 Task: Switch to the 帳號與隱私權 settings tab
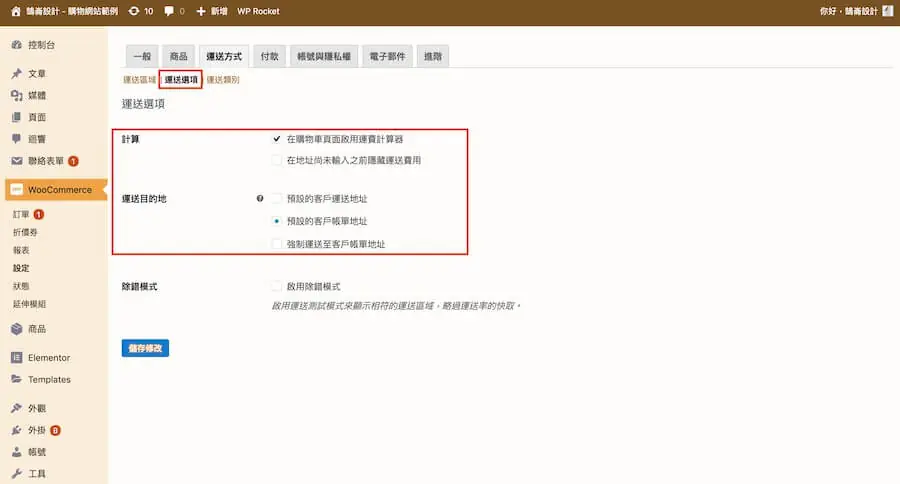pos(324,56)
